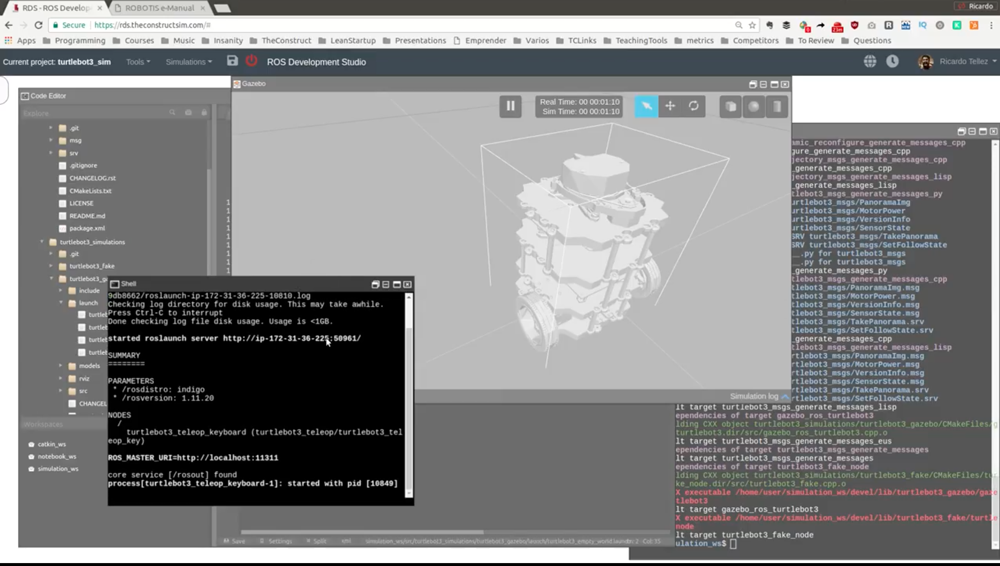Expand the msg folder
This screenshot has width=1000, height=566.
[x=51, y=140]
